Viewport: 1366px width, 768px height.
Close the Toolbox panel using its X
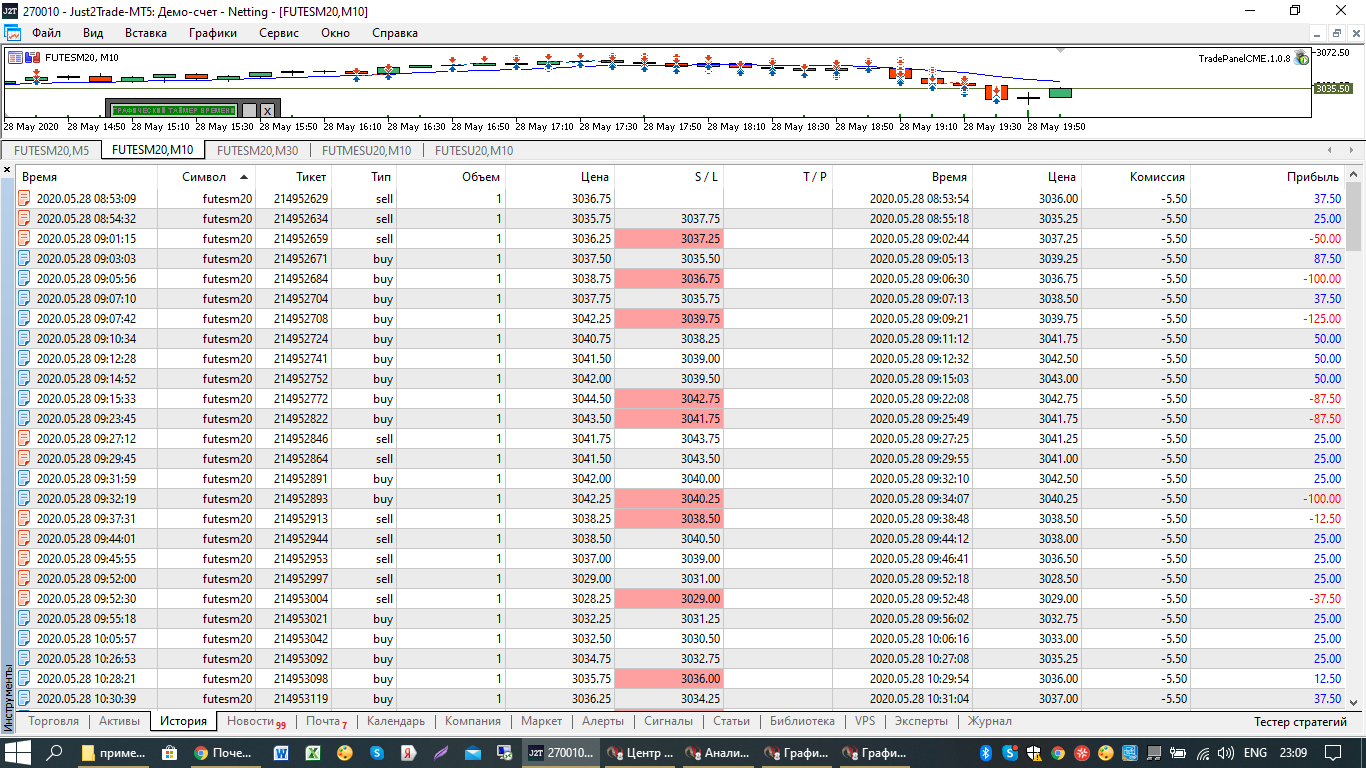click(x=8, y=170)
